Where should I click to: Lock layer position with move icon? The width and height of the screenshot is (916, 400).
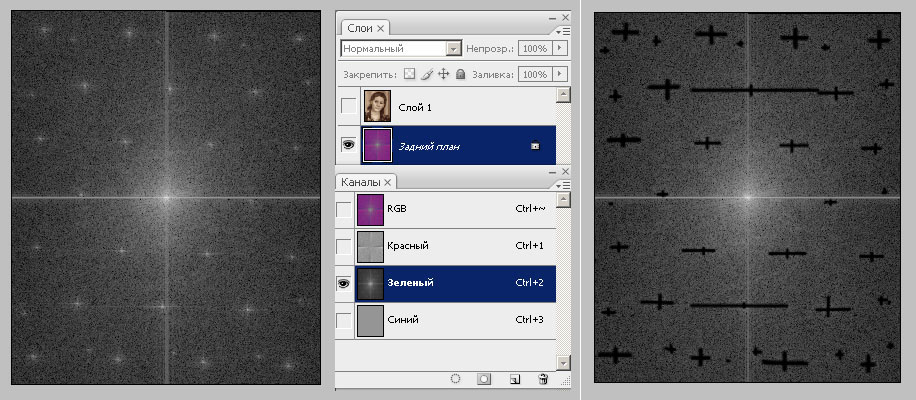pyautogui.click(x=443, y=75)
